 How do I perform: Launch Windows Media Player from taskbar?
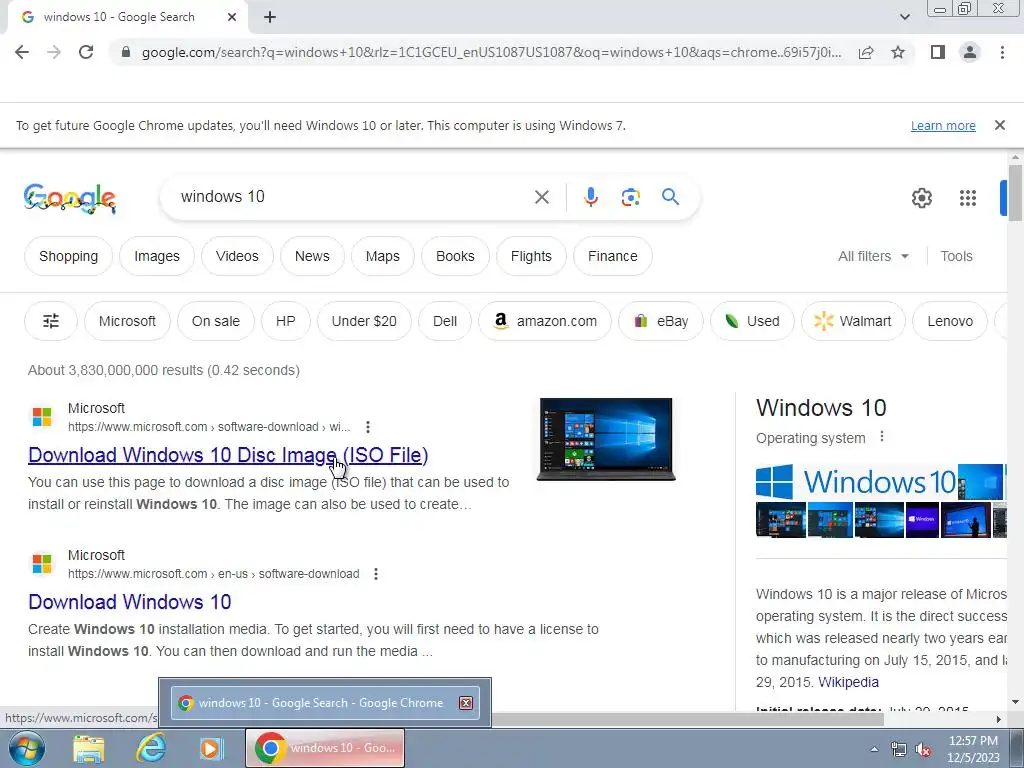click(x=211, y=748)
